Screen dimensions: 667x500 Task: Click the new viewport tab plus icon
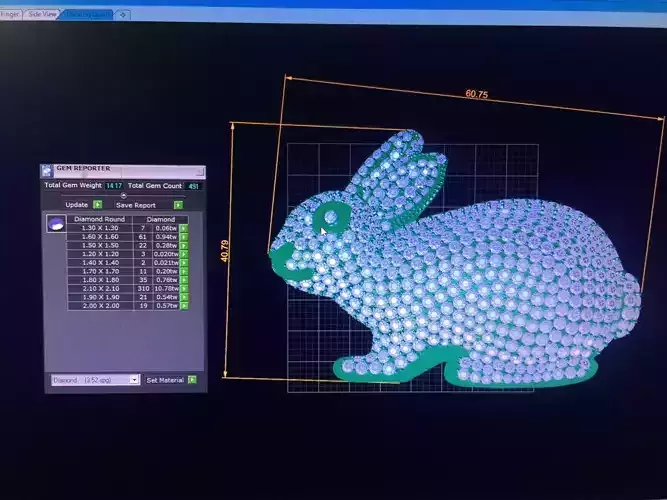[123, 15]
